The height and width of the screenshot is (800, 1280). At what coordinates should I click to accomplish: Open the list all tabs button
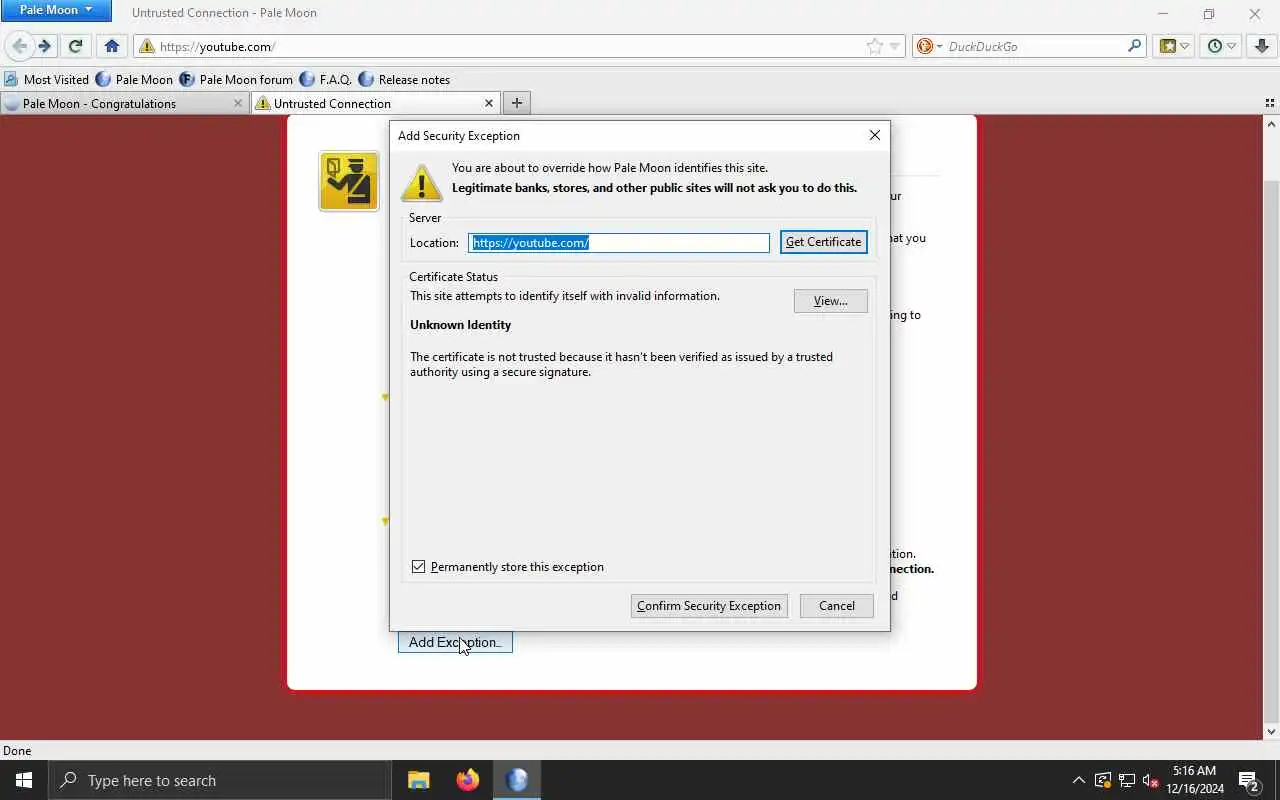click(x=1270, y=103)
